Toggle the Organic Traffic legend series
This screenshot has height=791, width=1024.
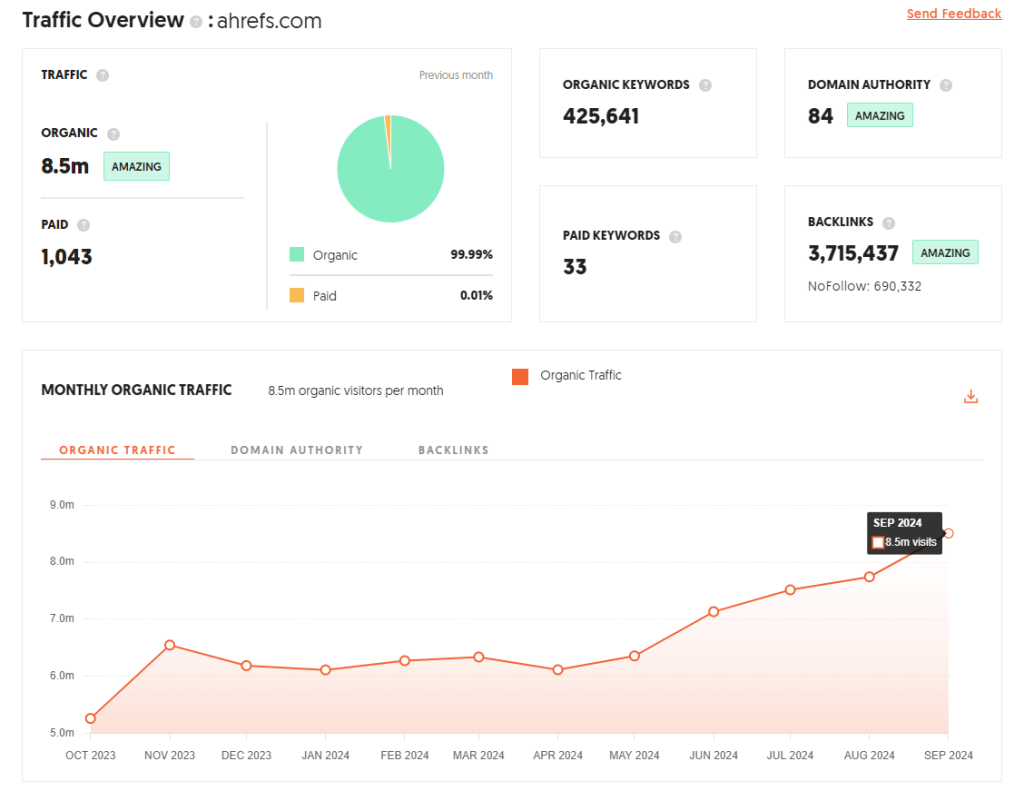click(520, 376)
